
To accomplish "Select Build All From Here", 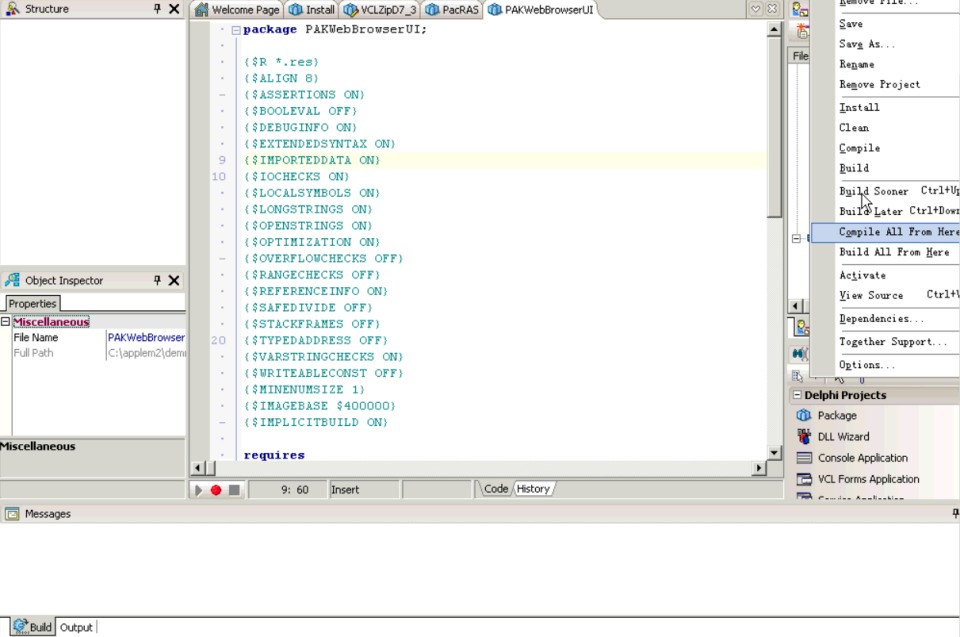I will point(885,252).
